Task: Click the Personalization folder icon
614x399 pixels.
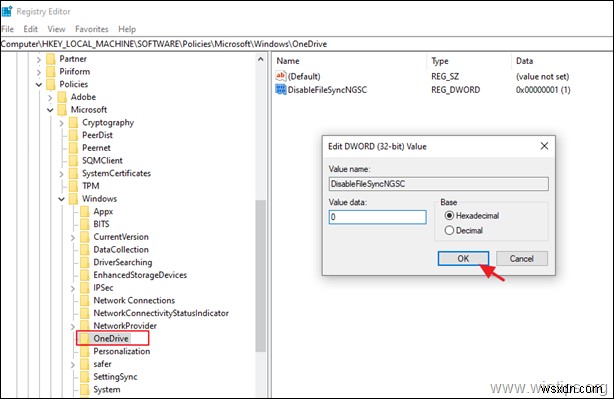Action: (x=85, y=352)
